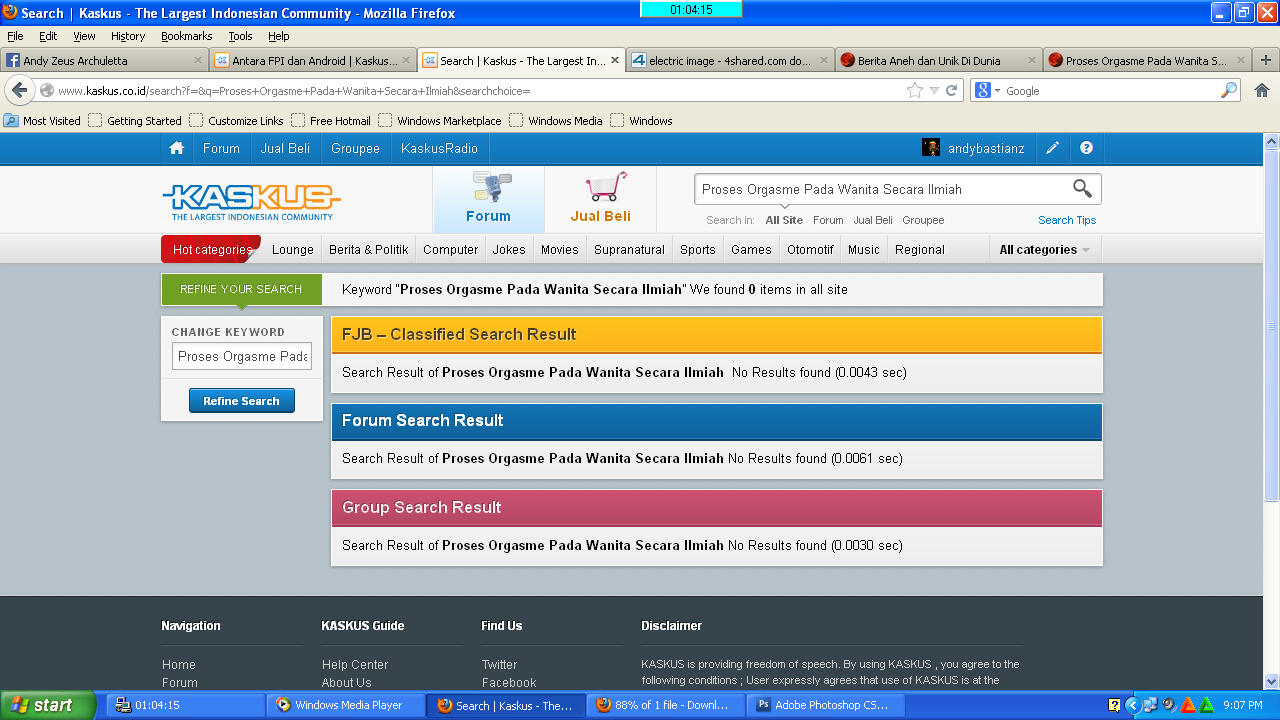
Task: Select the Jual Beli cart tab
Action: tap(600, 199)
